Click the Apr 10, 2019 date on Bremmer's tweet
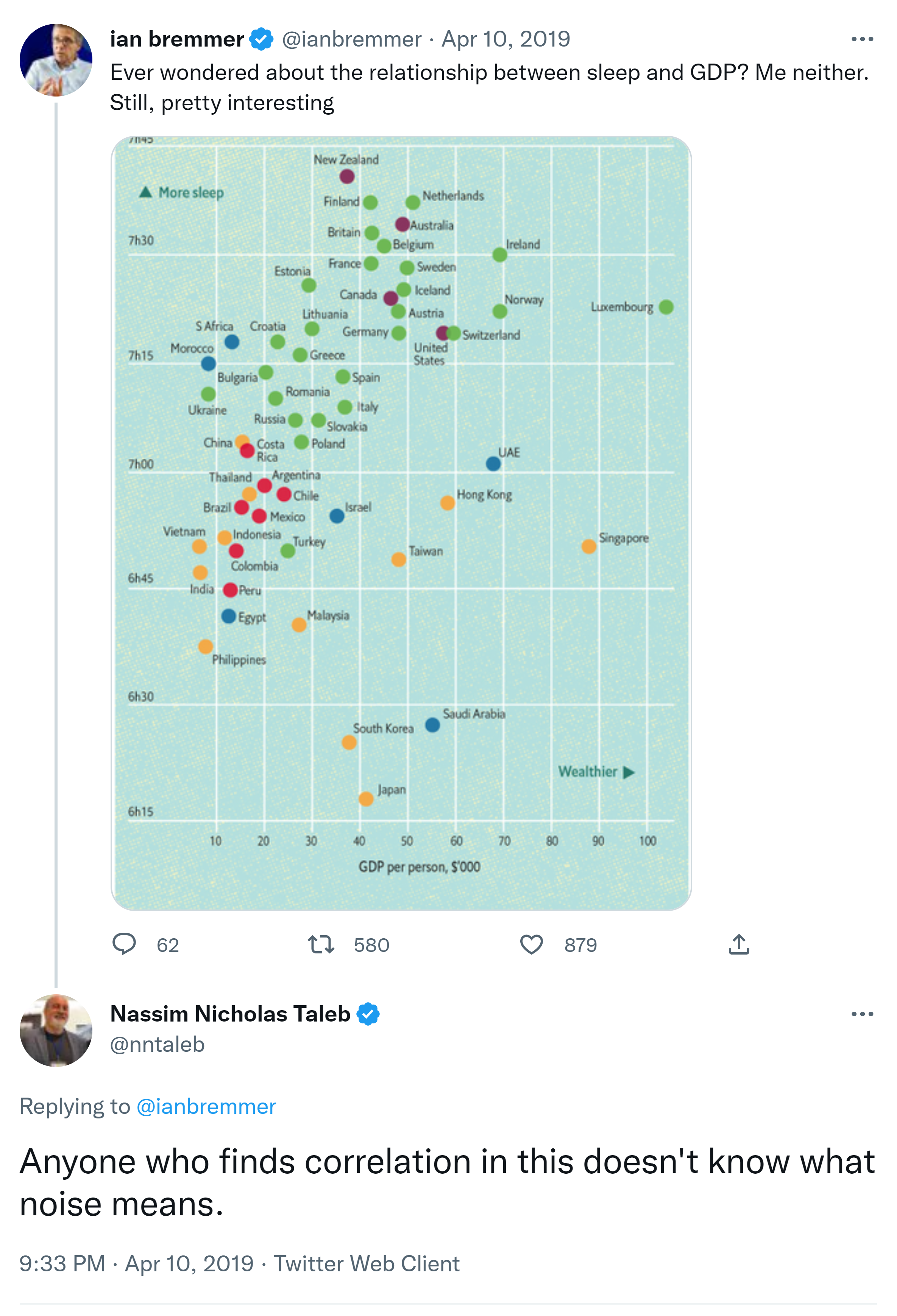 [505, 39]
